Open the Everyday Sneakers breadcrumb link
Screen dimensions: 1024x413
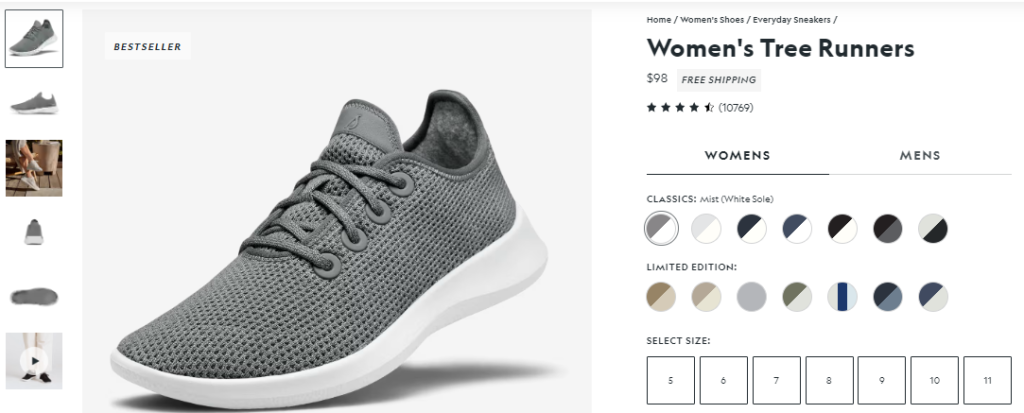pyautogui.click(x=791, y=19)
